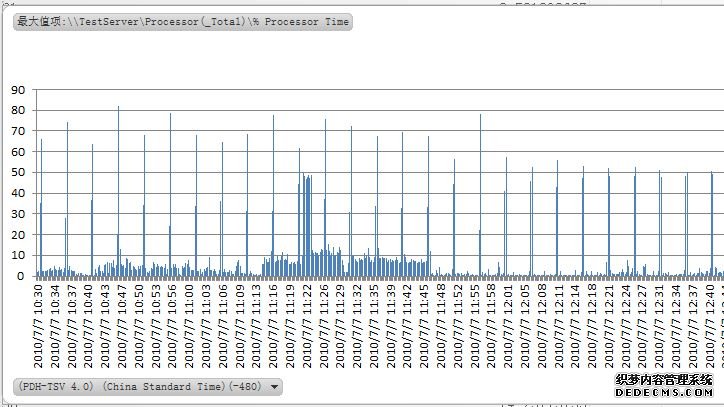Click the dropdown arrow beside (-480)
This screenshot has height=407, width=724.
point(275,387)
